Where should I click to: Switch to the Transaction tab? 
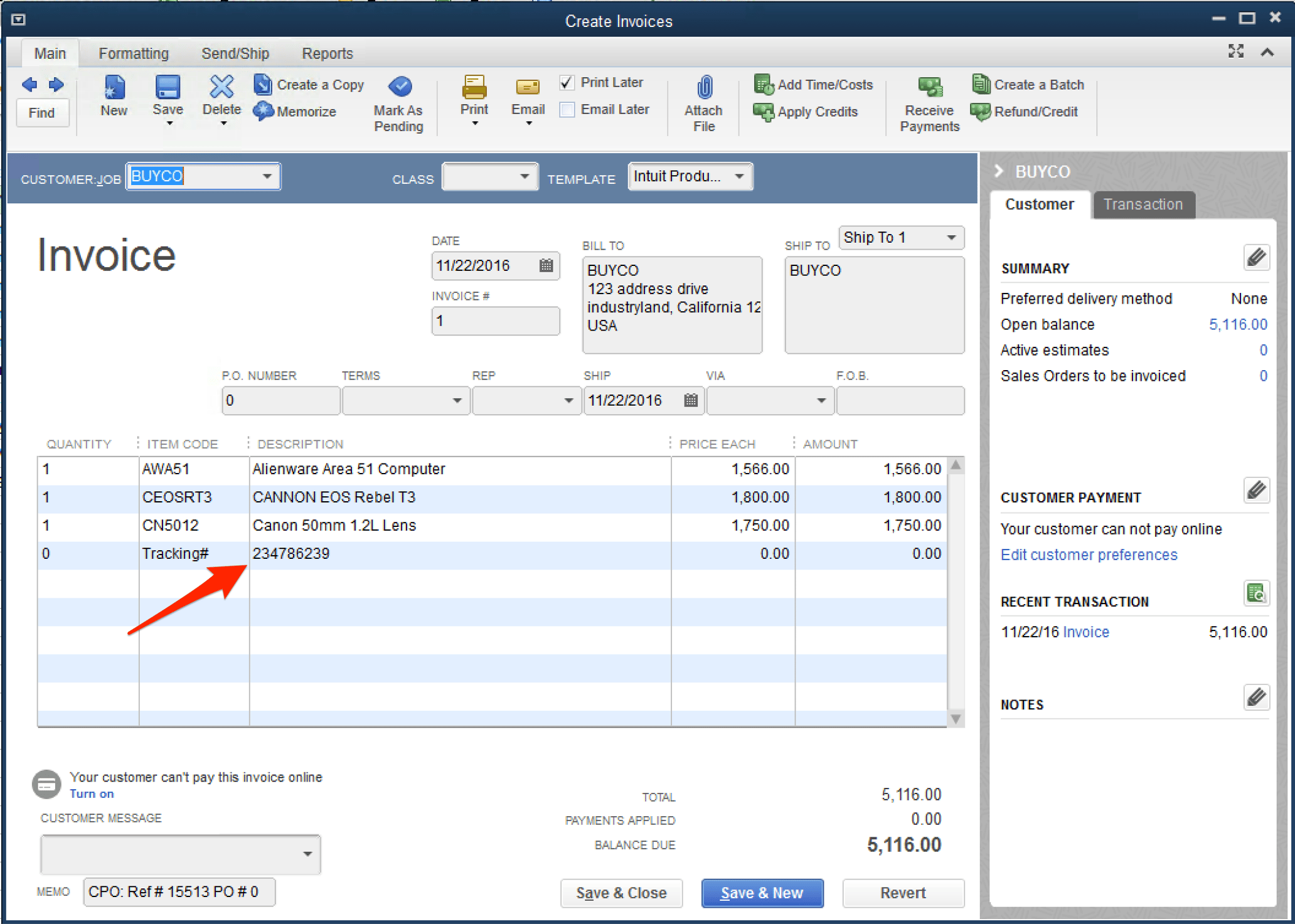1143,204
